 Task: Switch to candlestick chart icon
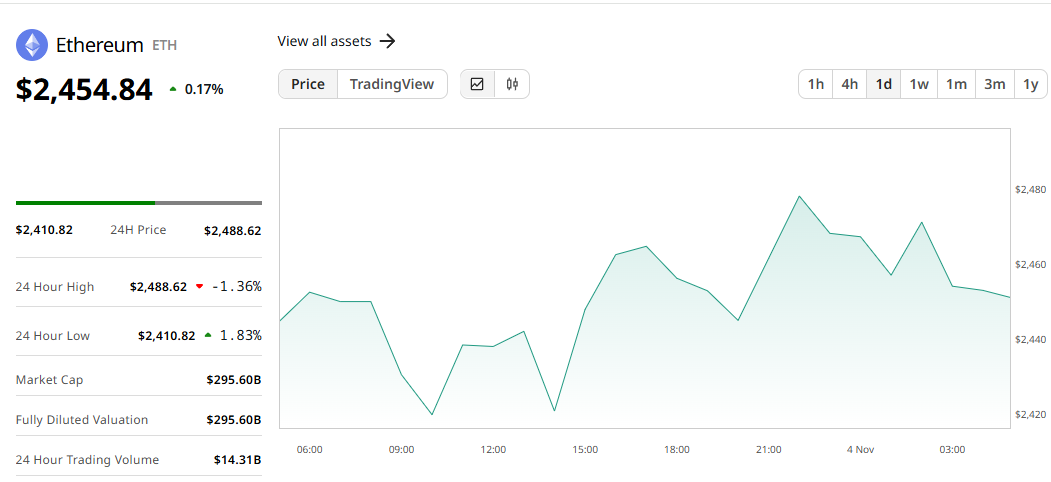pos(512,84)
